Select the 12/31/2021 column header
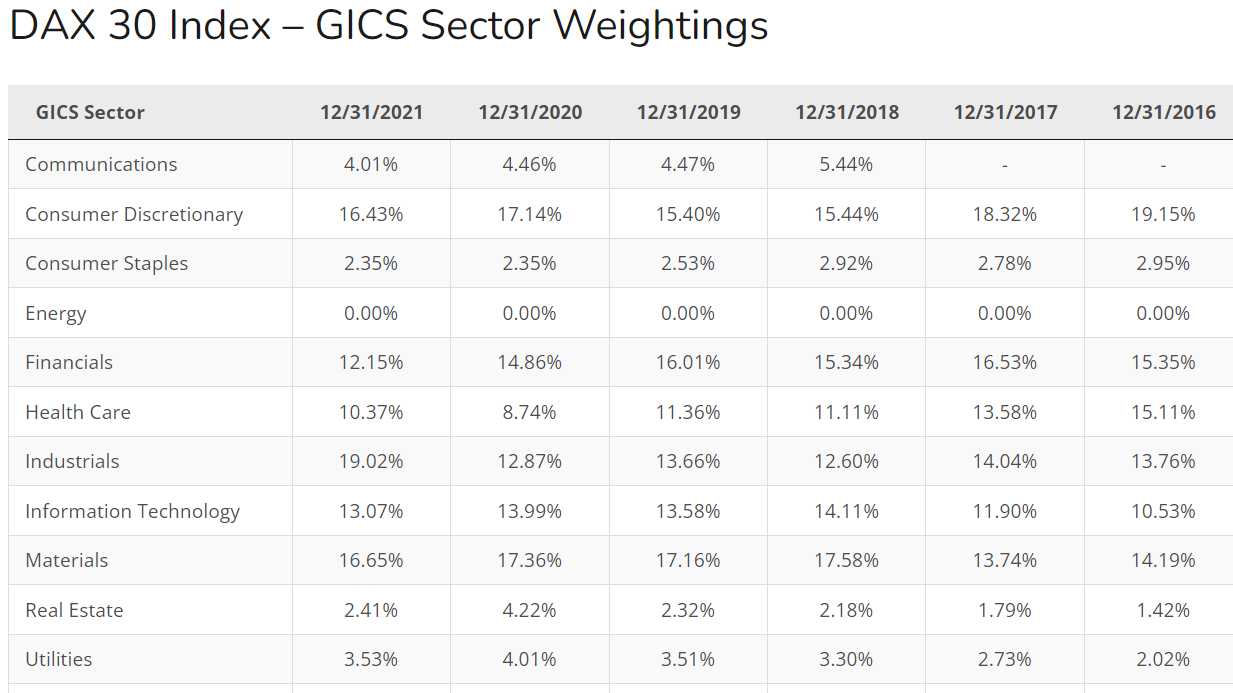The width and height of the screenshot is (1233, 693). [371, 113]
